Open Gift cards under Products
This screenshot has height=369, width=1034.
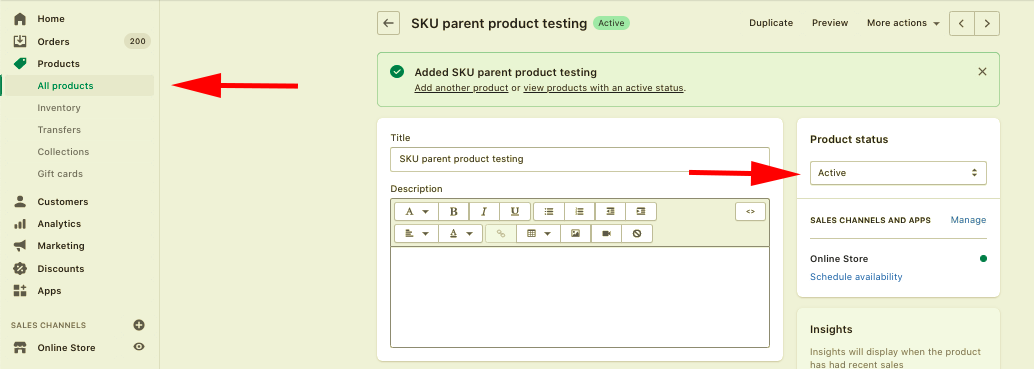(60, 174)
